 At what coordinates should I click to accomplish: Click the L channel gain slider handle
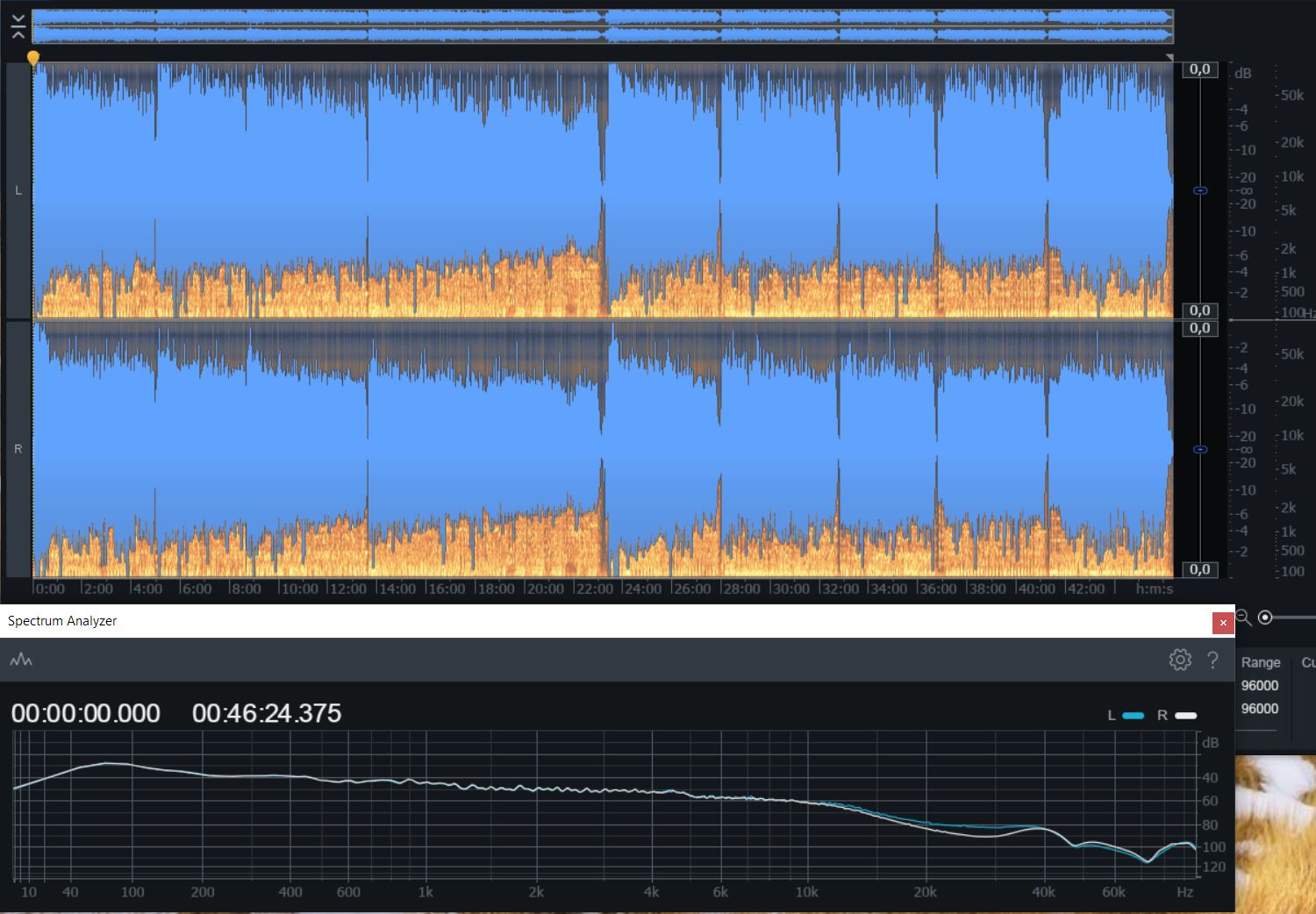coord(1200,190)
